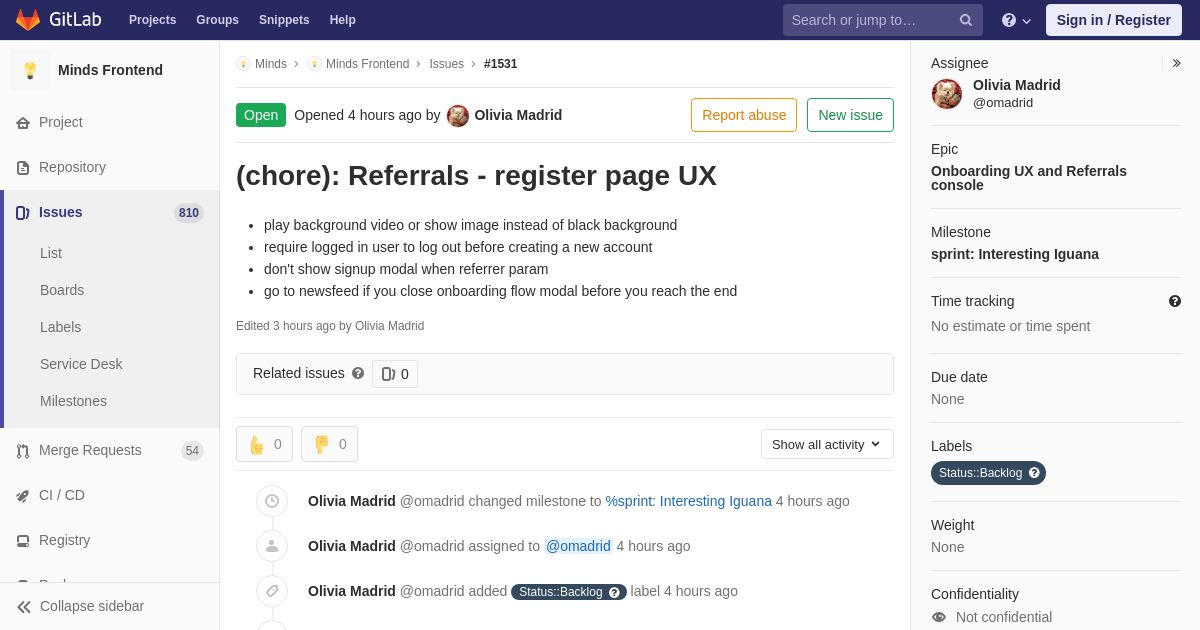Collapse the right sidebar chevron
This screenshot has height=630, width=1200.
coord(1176,63)
